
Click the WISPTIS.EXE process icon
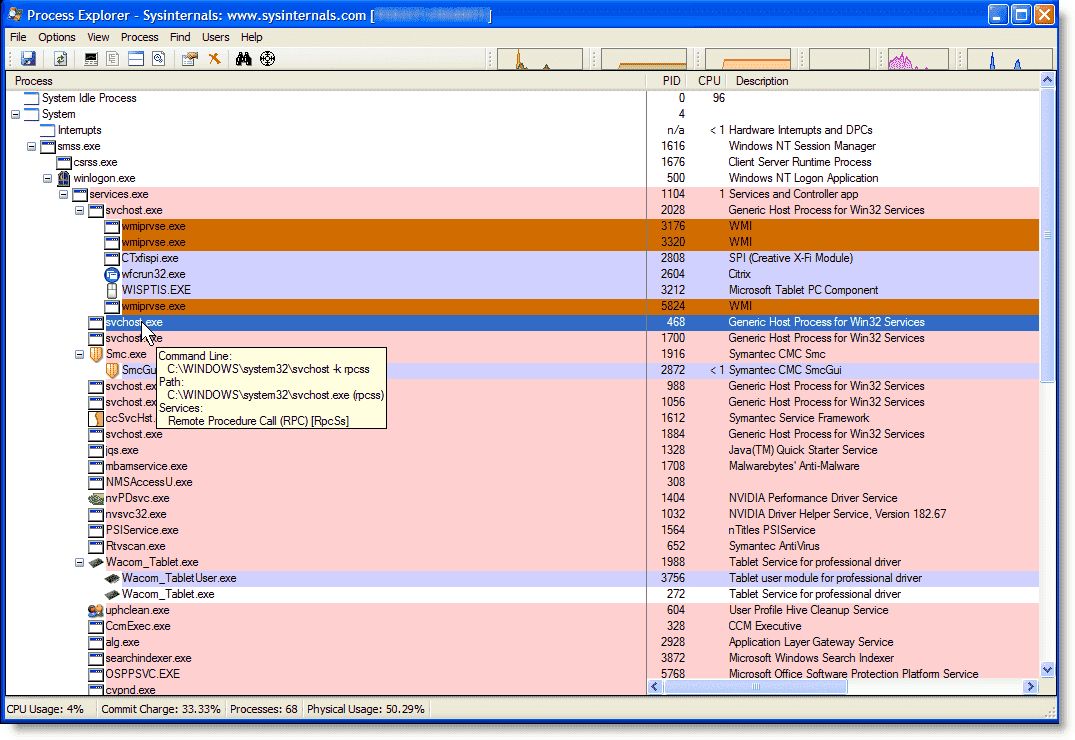click(112, 290)
